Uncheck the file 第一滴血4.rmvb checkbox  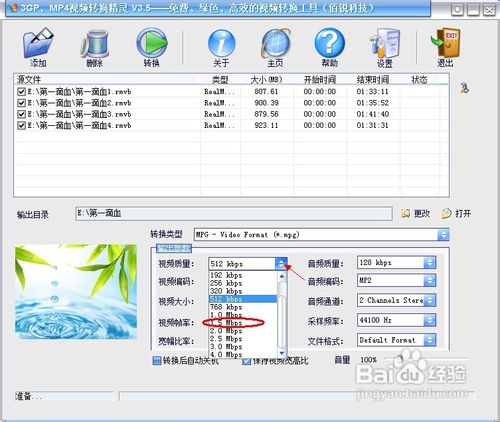click(21, 125)
